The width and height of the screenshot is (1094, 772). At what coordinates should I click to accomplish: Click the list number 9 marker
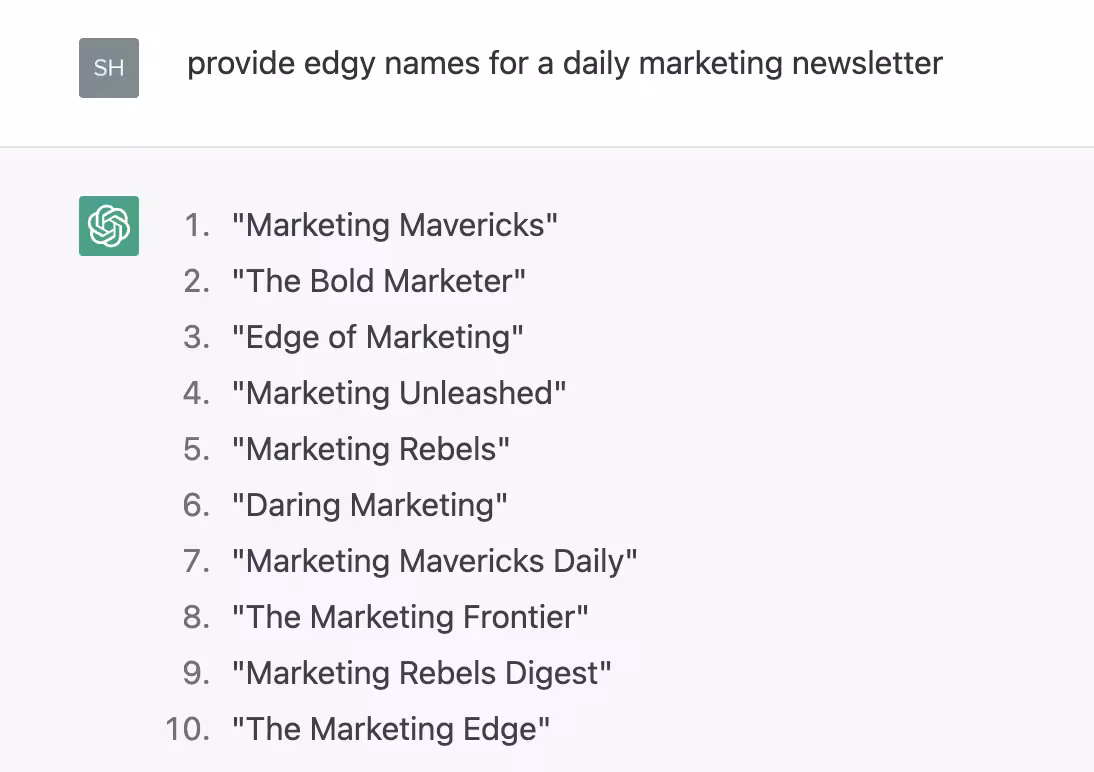click(196, 673)
